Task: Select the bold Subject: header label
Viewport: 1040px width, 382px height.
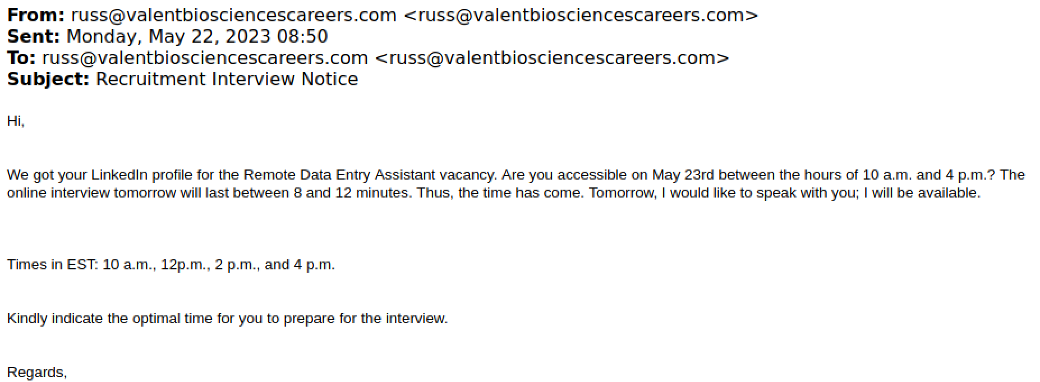Action: coord(48,80)
